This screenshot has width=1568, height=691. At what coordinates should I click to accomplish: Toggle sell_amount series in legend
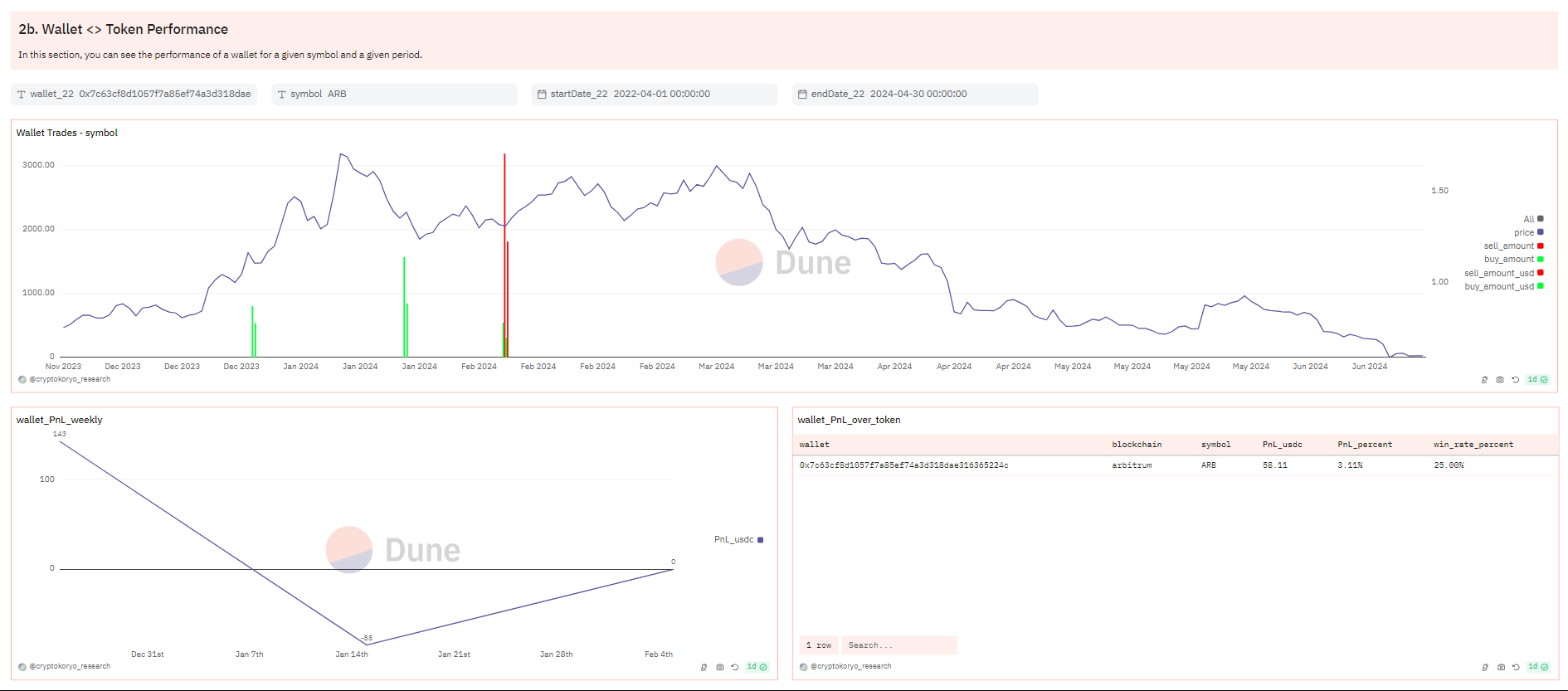(1513, 246)
